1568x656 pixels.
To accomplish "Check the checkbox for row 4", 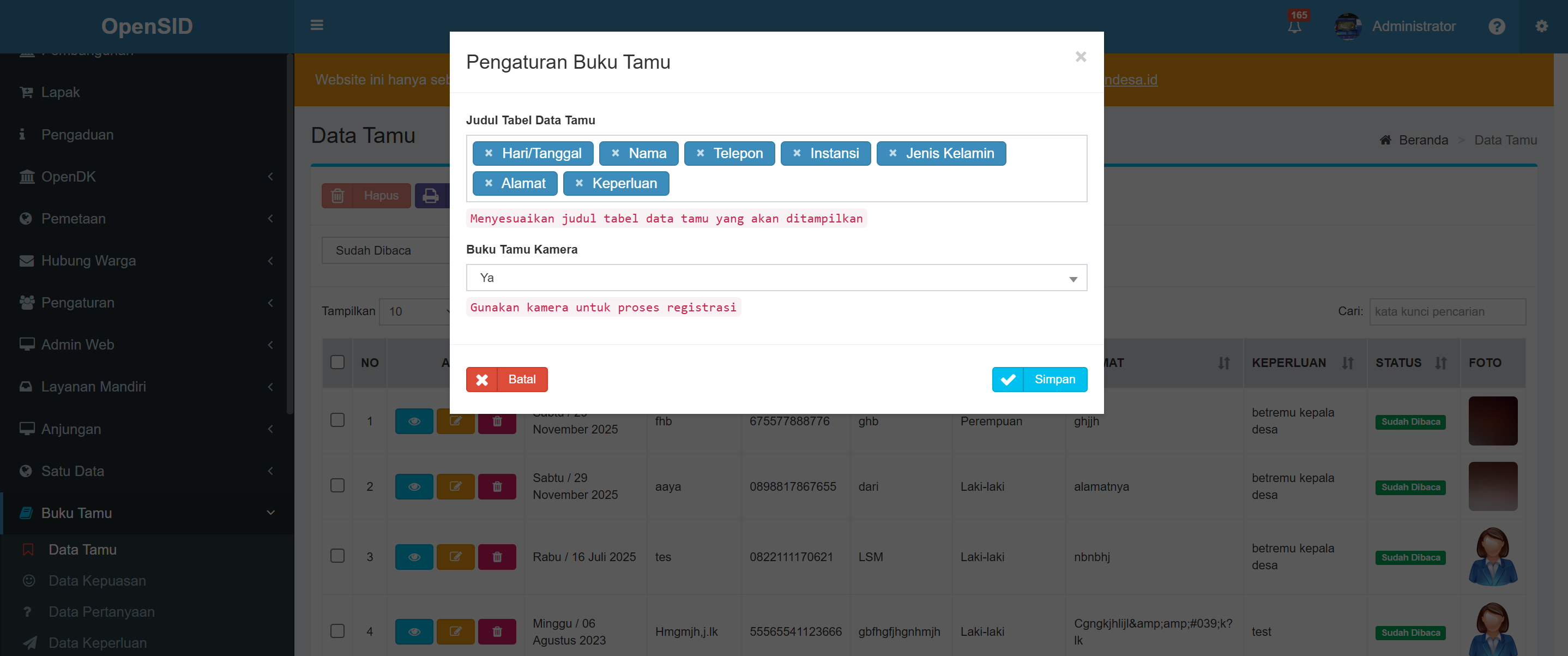I will [337, 631].
